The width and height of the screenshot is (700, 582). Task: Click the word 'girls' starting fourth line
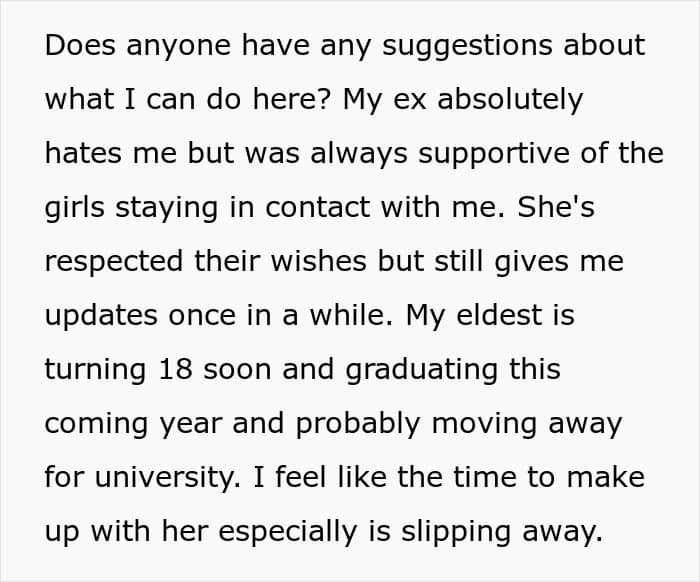(x=75, y=208)
